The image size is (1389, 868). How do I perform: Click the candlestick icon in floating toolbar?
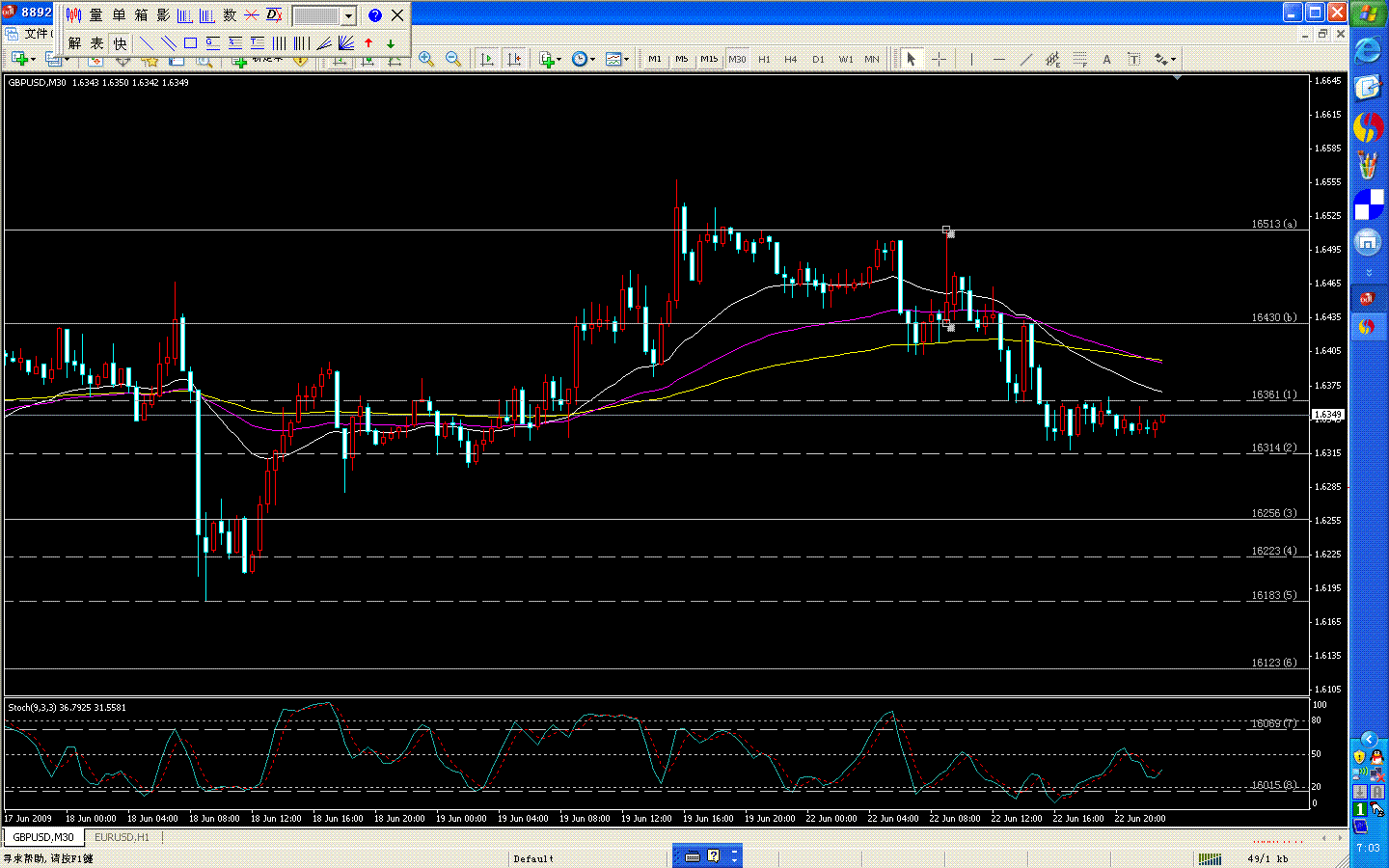coord(74,15)
